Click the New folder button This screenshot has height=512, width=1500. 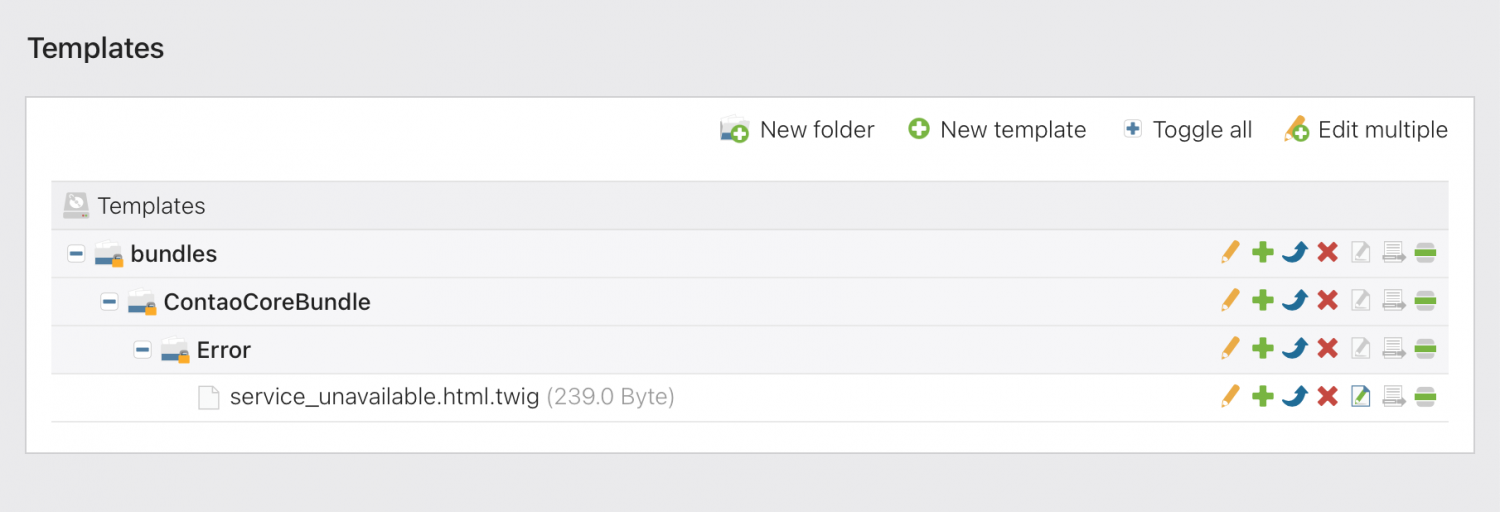click(x=798, y=130)
